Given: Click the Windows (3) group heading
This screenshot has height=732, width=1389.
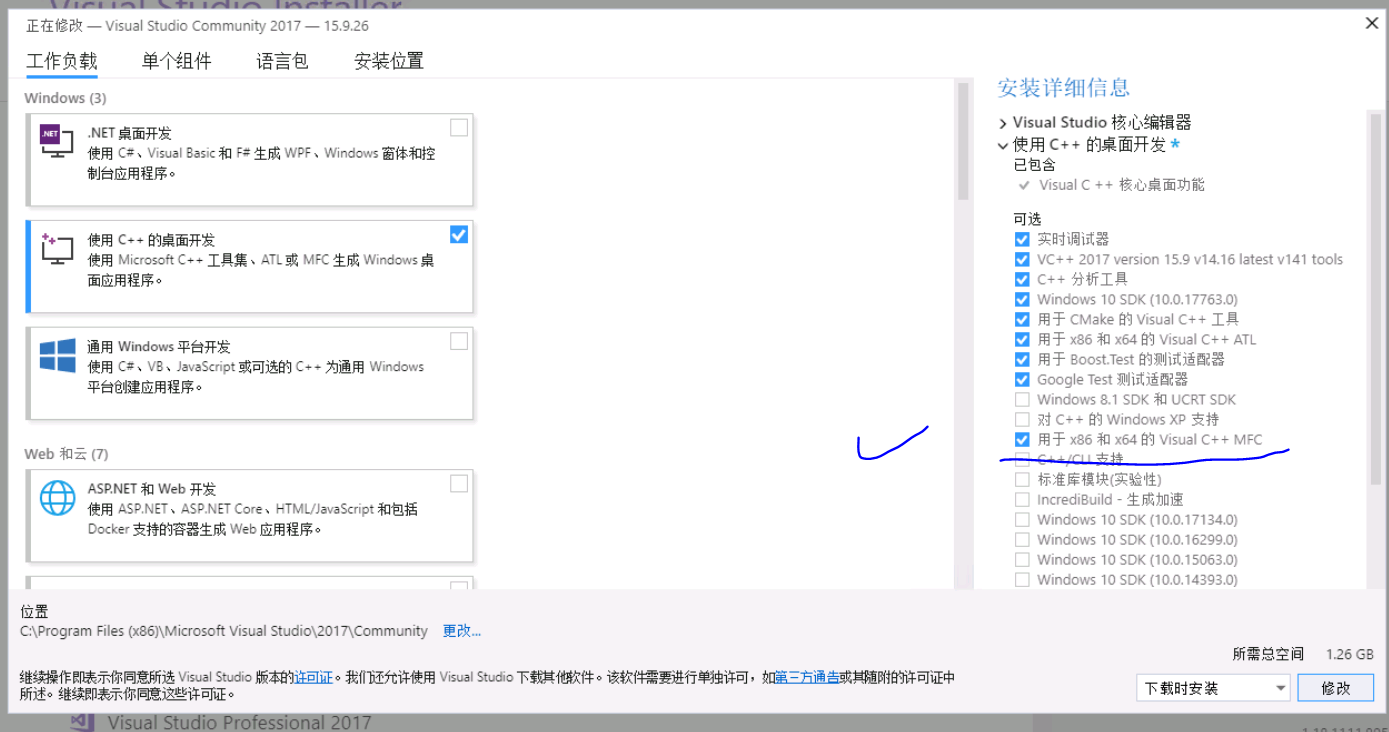Looking at the screenshot, I should [65, 98].
